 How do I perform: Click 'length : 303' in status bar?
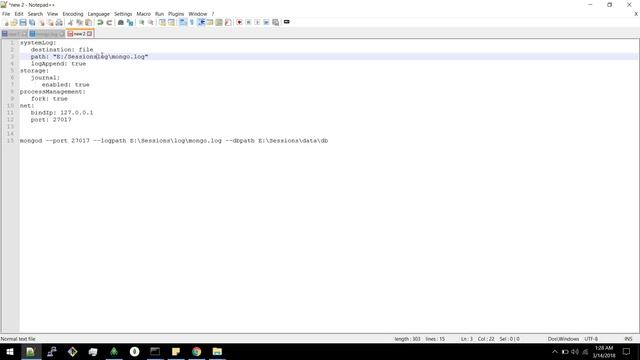pos(407,339)
